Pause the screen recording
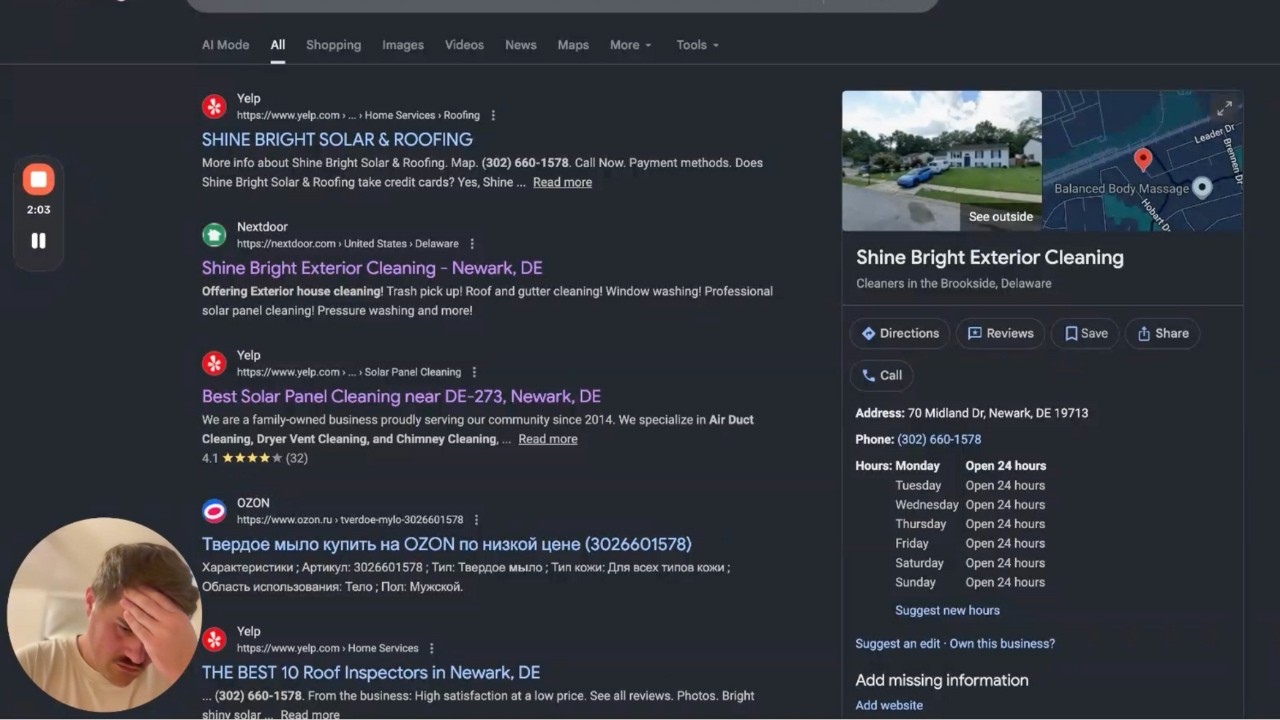 coord(38,240)
